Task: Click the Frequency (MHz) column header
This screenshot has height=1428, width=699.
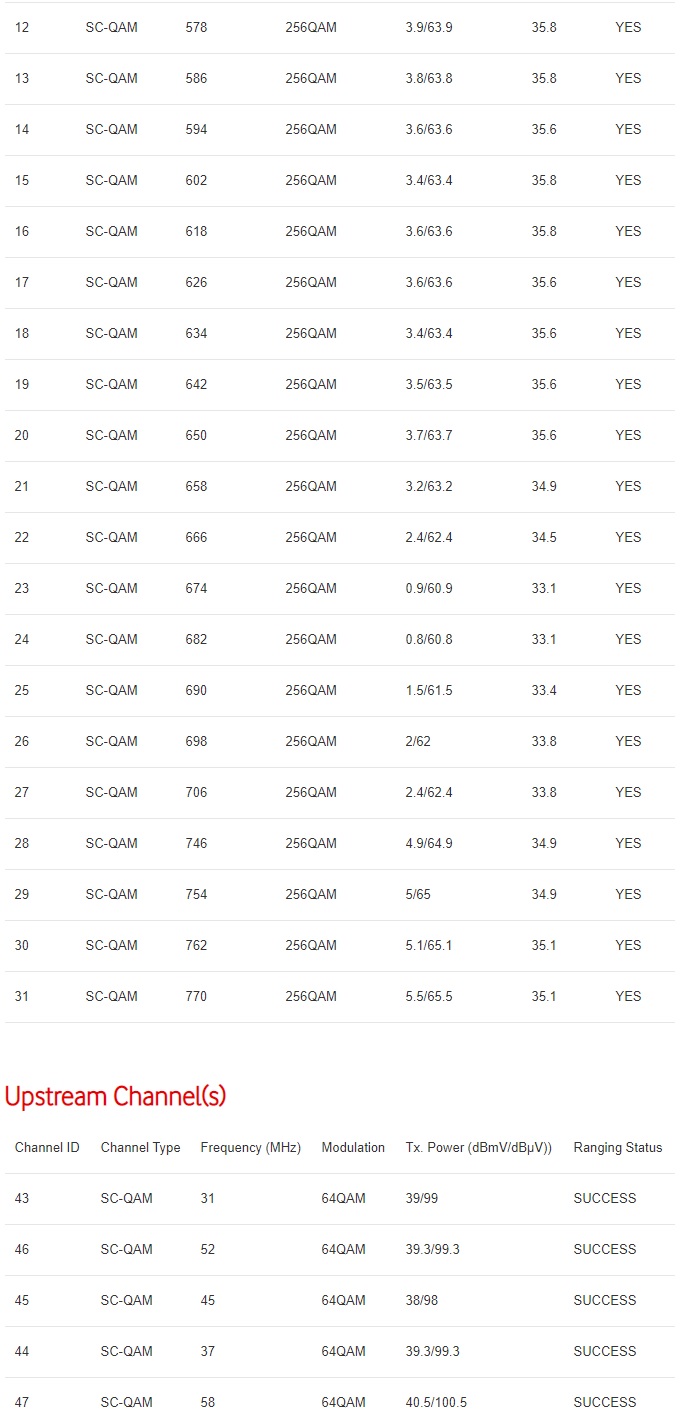Action: click(251, 1147)
